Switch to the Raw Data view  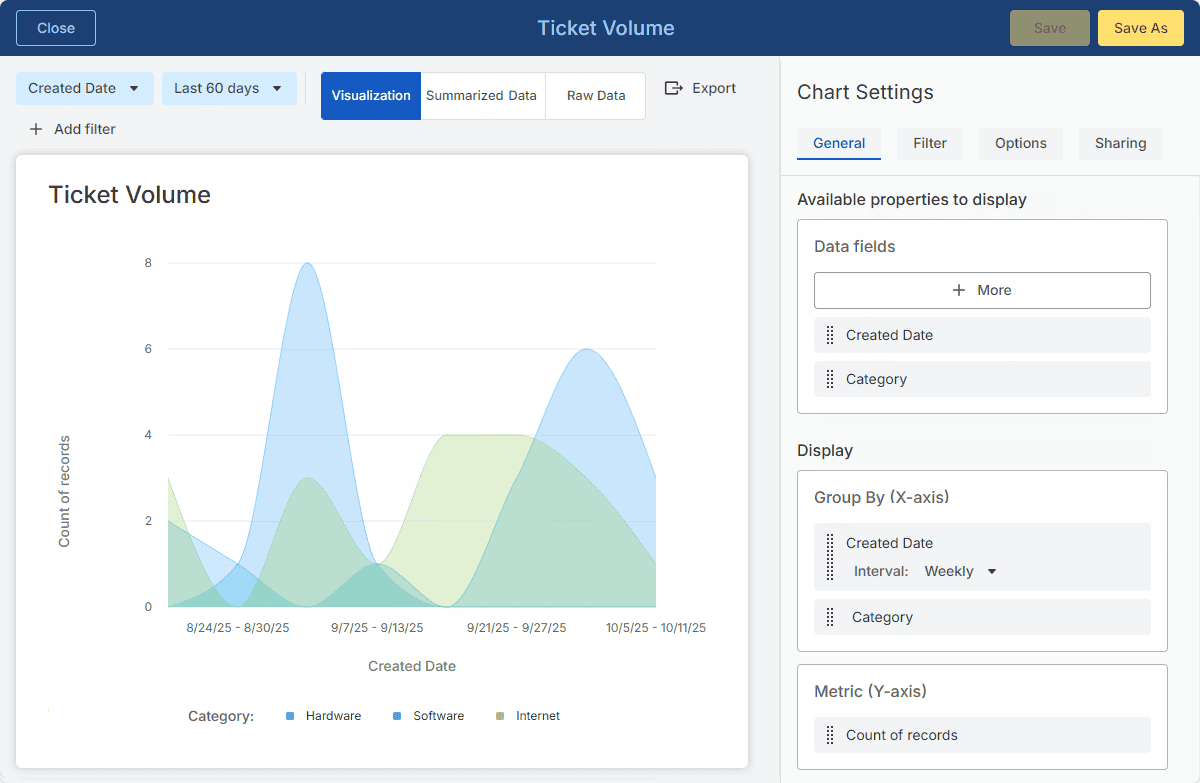click(x=596, y=96)
